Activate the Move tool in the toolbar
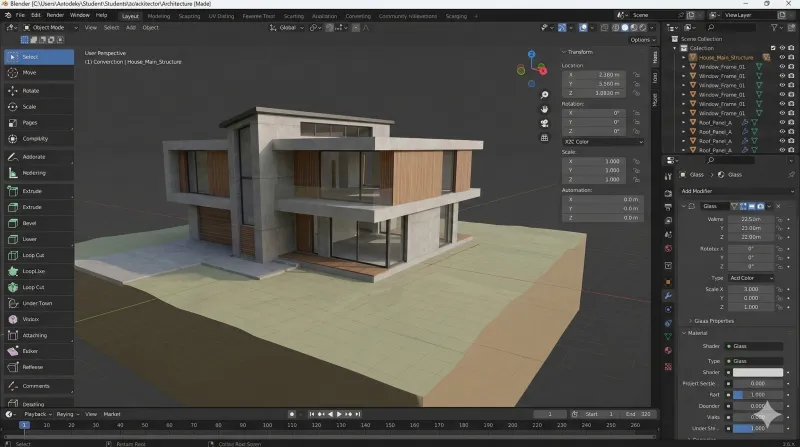The height and width of the screenshot is (447, 800). pos(39,73)
